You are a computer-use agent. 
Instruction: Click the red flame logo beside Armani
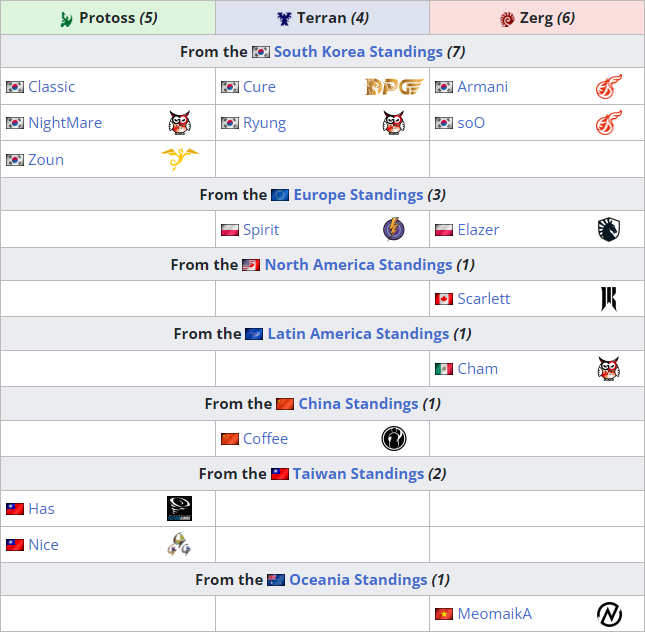click(x=609, y=87)
